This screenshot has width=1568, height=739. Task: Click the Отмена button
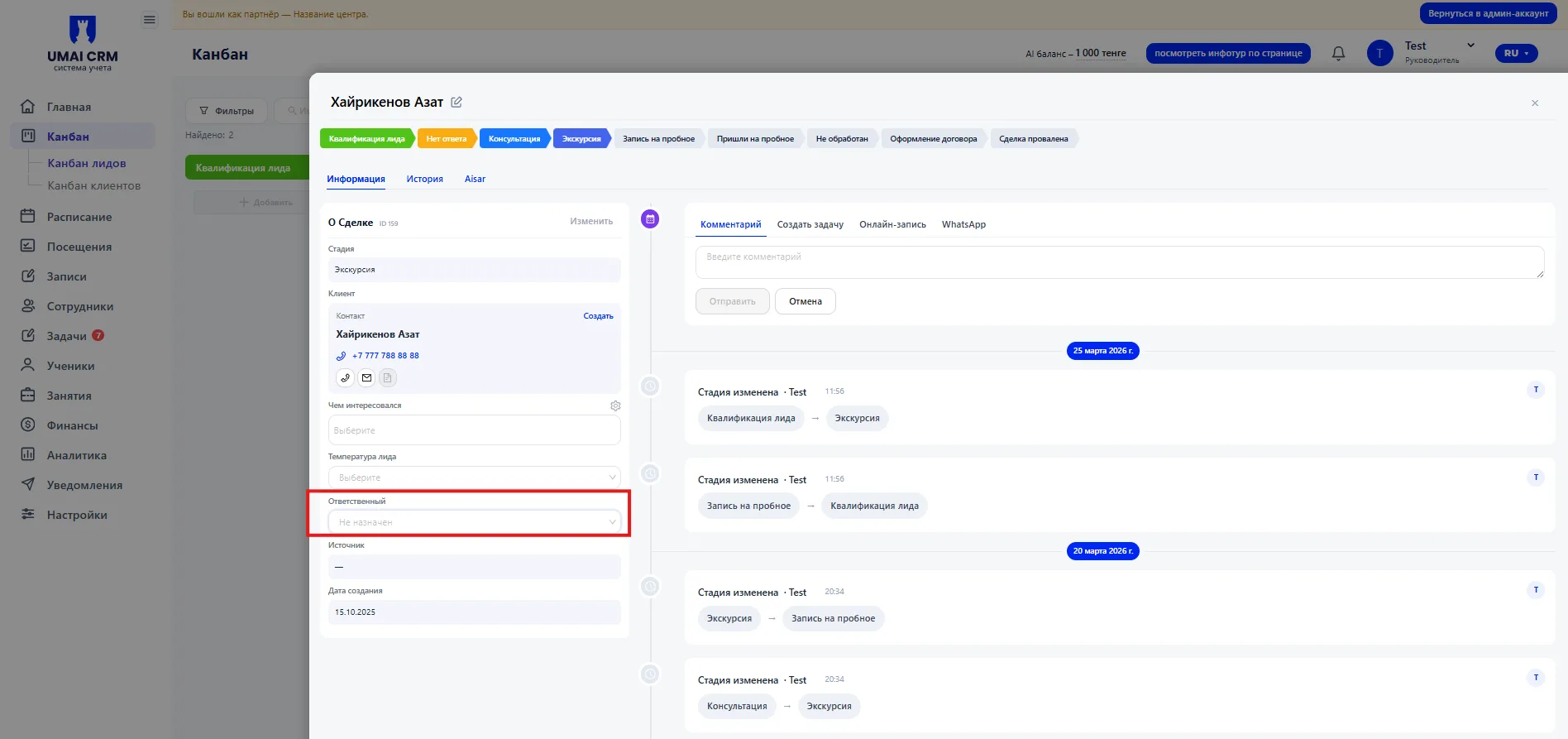coord(806,301)
